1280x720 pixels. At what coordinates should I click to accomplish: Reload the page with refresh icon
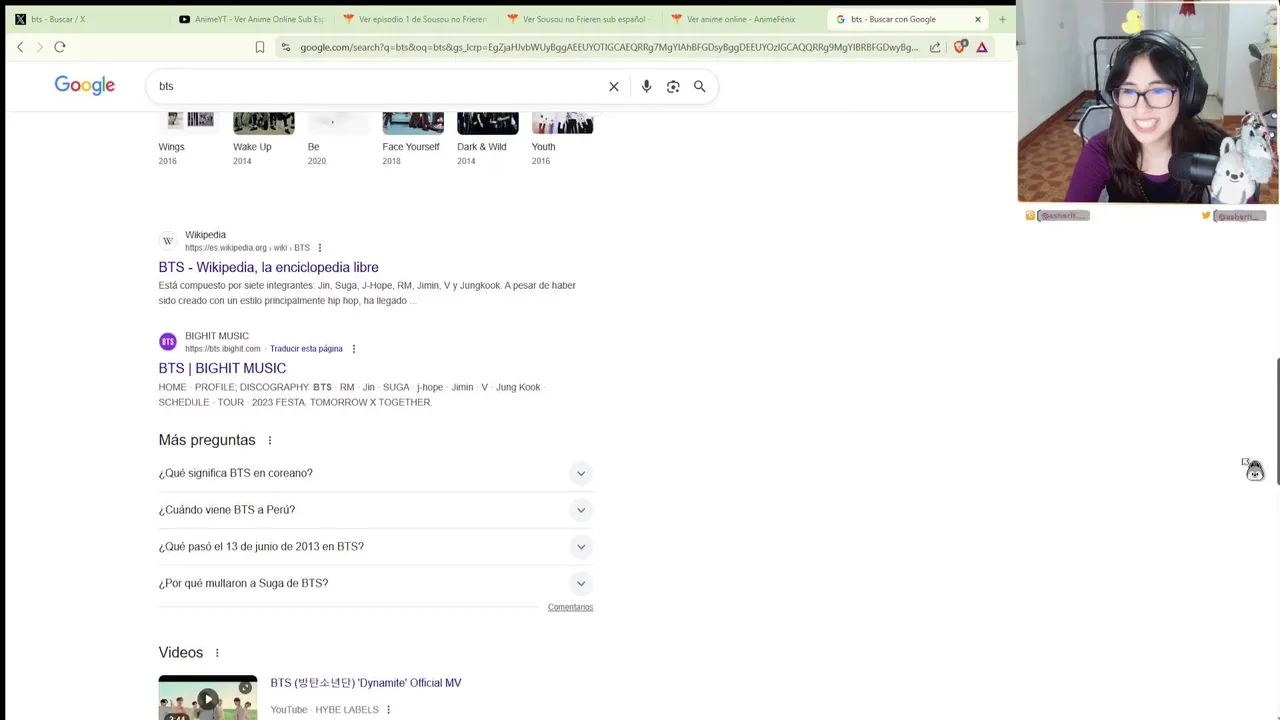(60, 47)
